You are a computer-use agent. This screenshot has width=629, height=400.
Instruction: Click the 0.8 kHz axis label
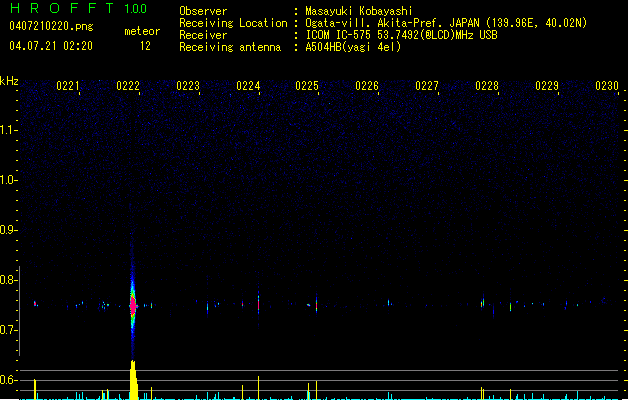point(8,280)
